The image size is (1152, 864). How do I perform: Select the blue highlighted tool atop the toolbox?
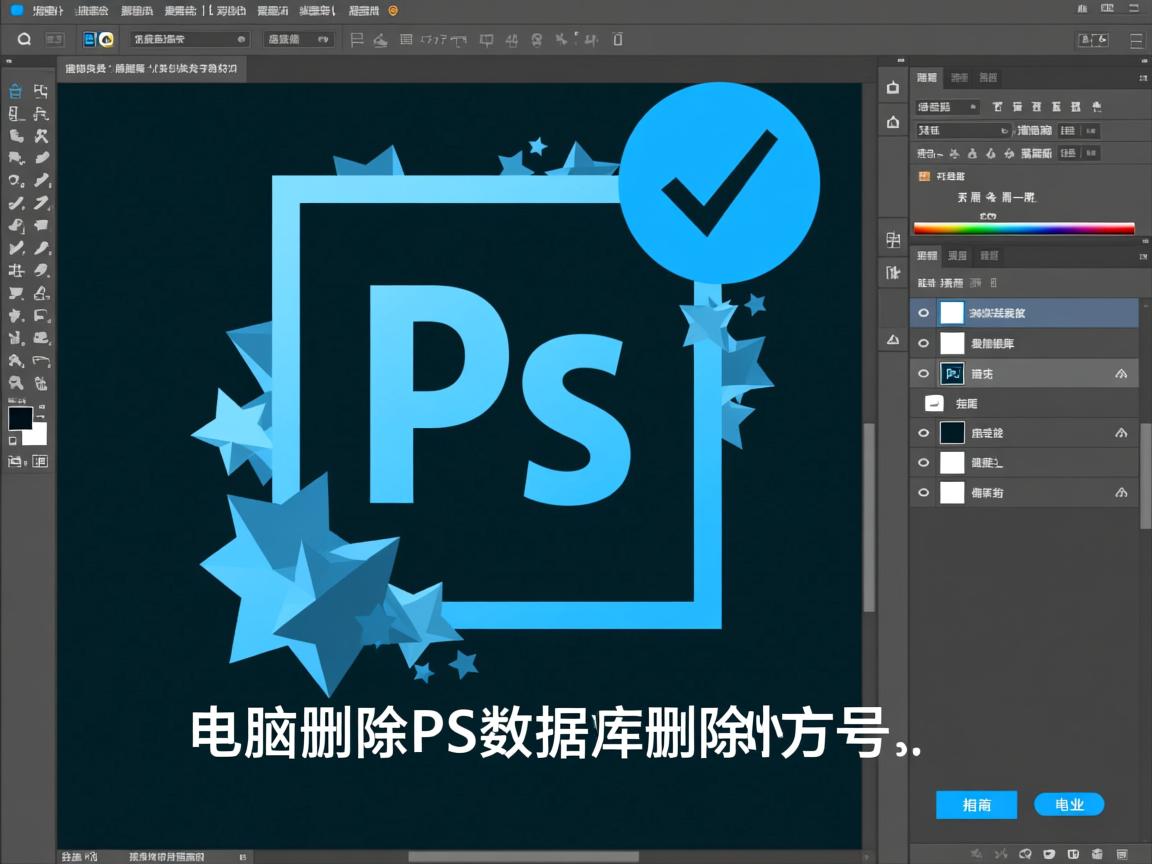16,91
